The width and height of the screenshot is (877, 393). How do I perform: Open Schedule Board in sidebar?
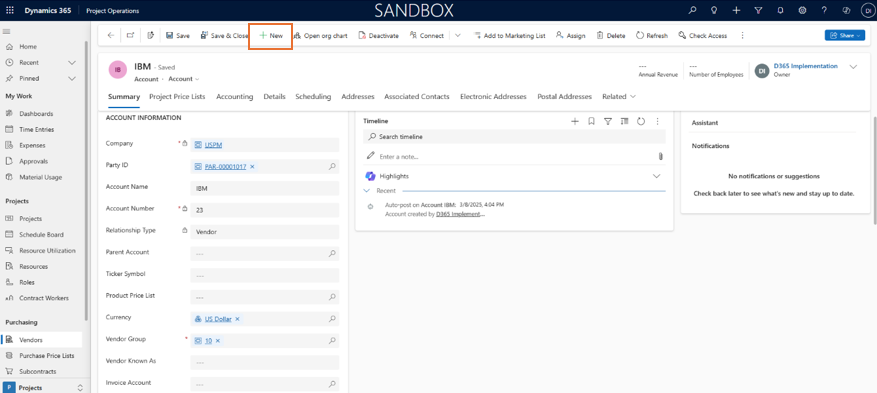click(x=41, y=235)
